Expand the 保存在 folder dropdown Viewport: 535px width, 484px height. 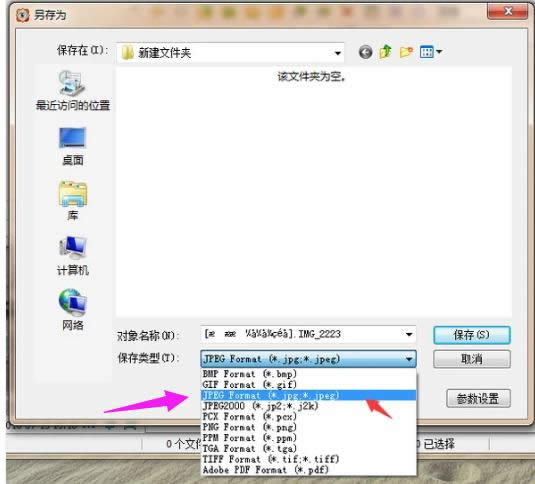tap(337, 53)
